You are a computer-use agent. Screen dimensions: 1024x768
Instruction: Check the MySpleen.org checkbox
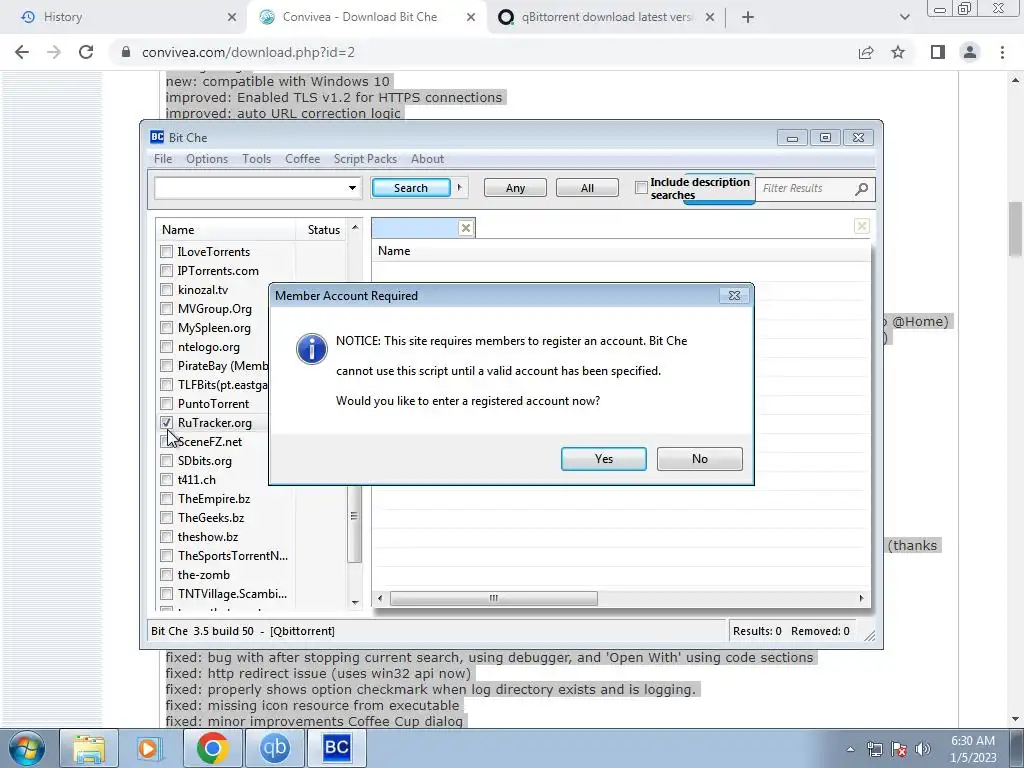(x=167, y=327)
